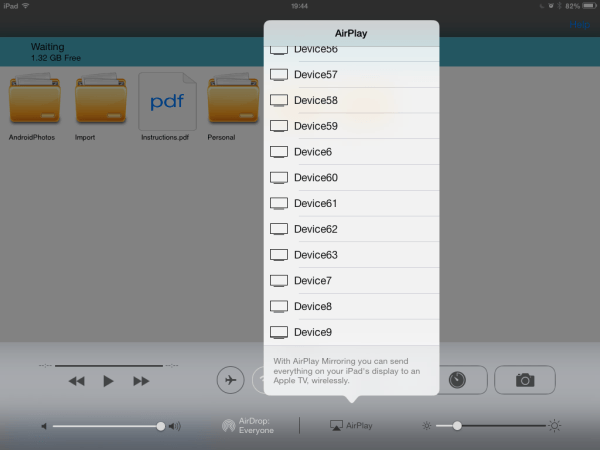Open AirDrop: Everyone options

tap(246, 425)
